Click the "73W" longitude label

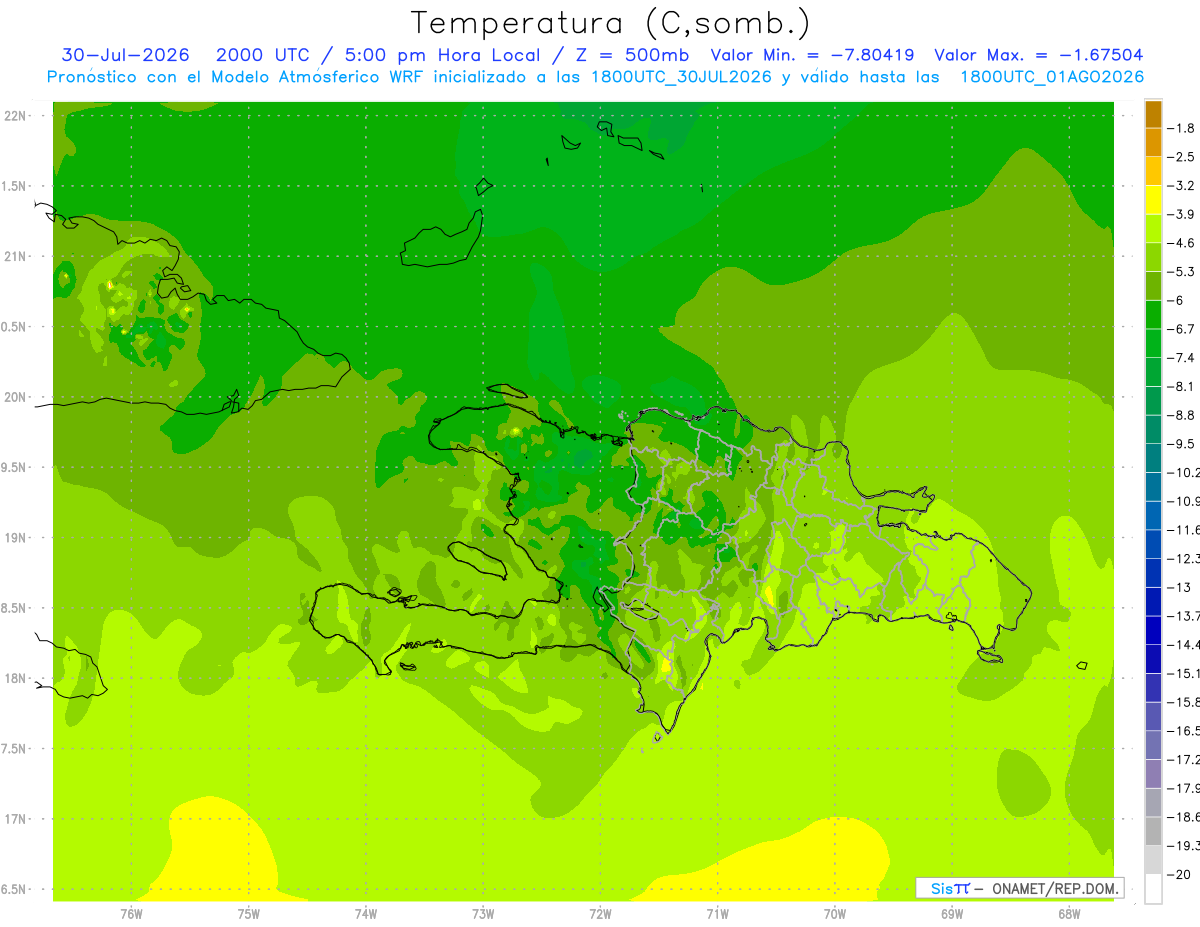pyautogui.click(x=483, y=913)
